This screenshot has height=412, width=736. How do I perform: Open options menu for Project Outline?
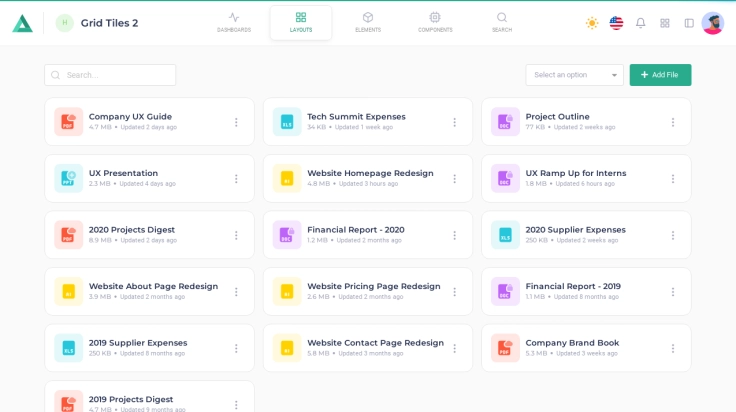(673, 122)
